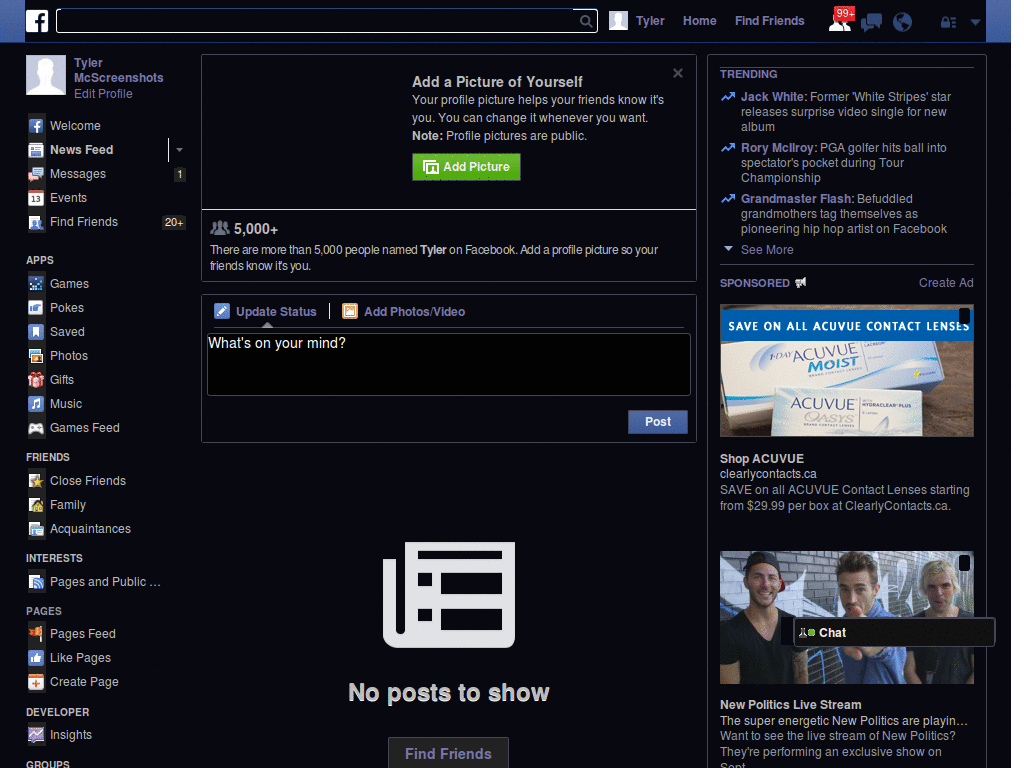Open the Messenger inbox icon

click(871, 20)
